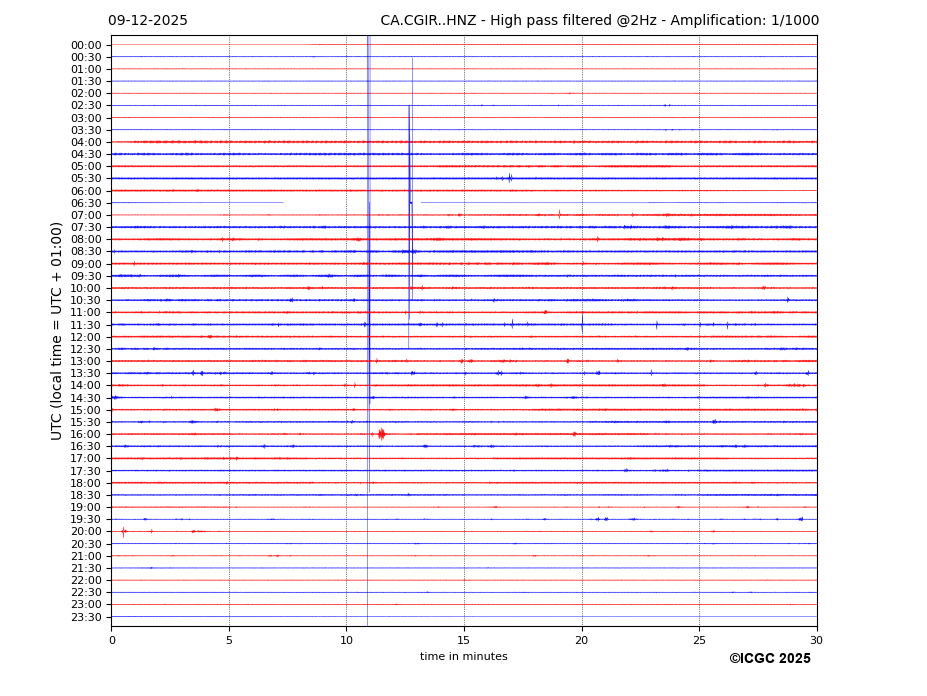Select the 23:30 time row label
The image size is (927, 696).
(85, 617)
